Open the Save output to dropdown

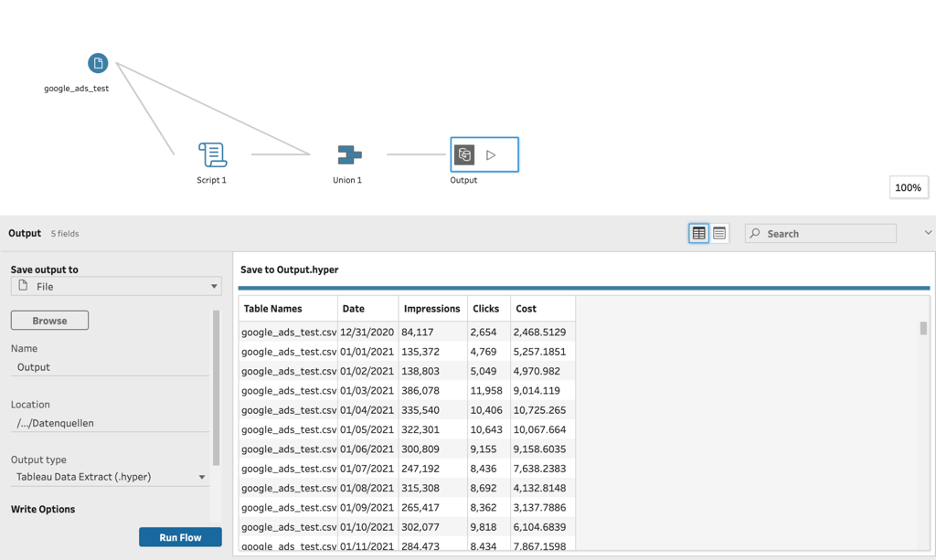coord(116,286)
